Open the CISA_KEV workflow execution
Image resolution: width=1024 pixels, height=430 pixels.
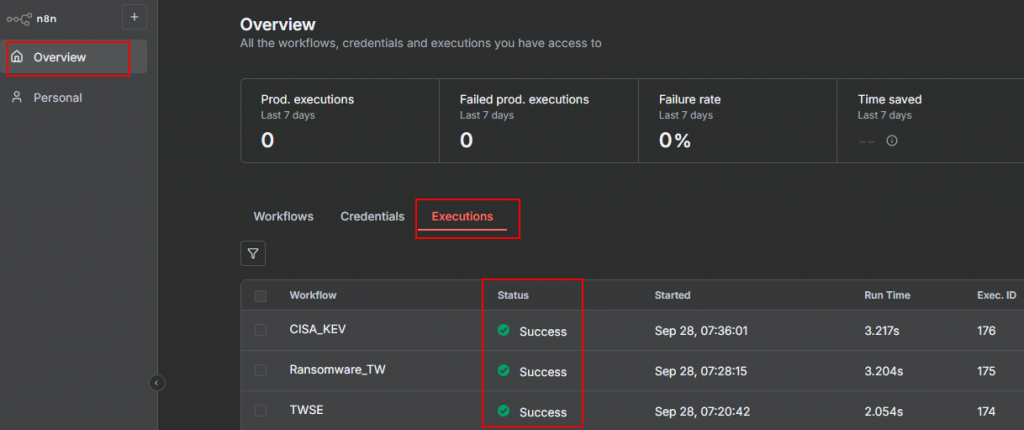point(317,331)
